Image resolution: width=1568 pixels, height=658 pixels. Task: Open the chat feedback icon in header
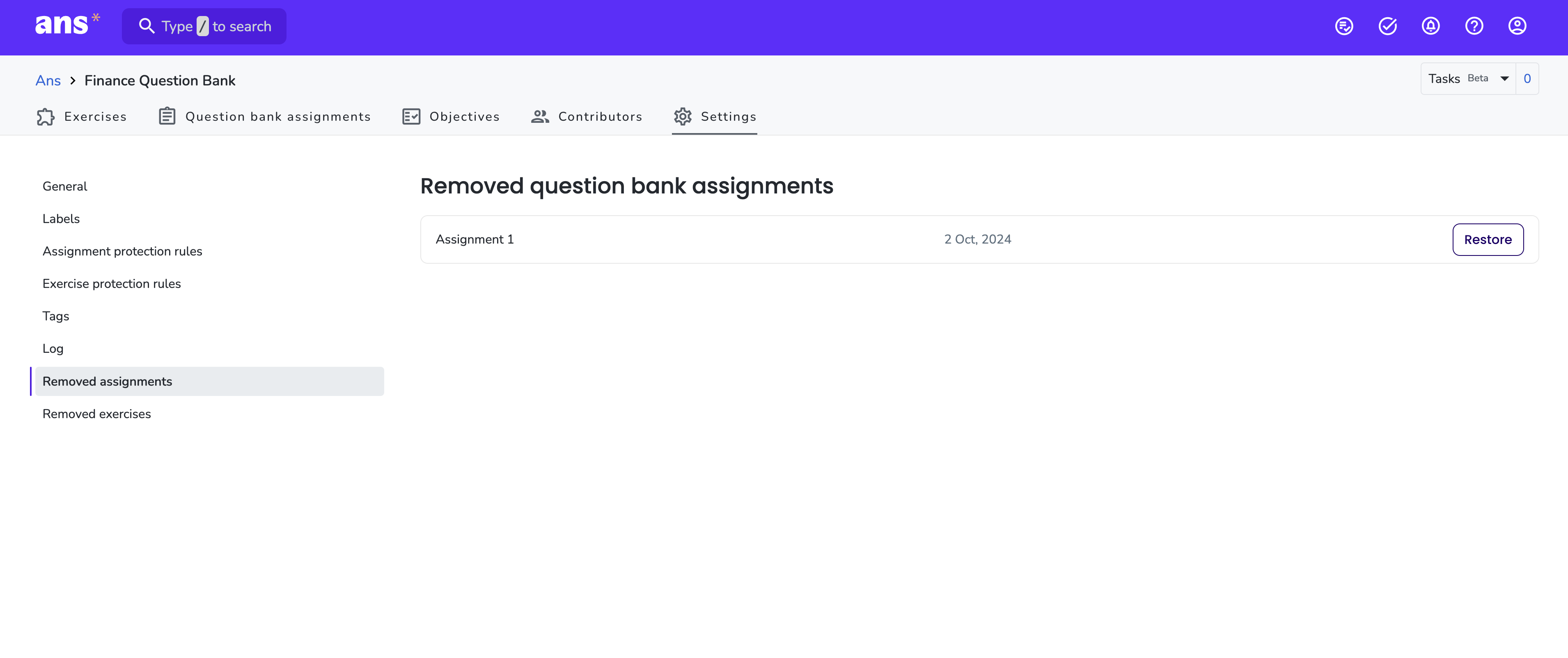[1344, 26]
